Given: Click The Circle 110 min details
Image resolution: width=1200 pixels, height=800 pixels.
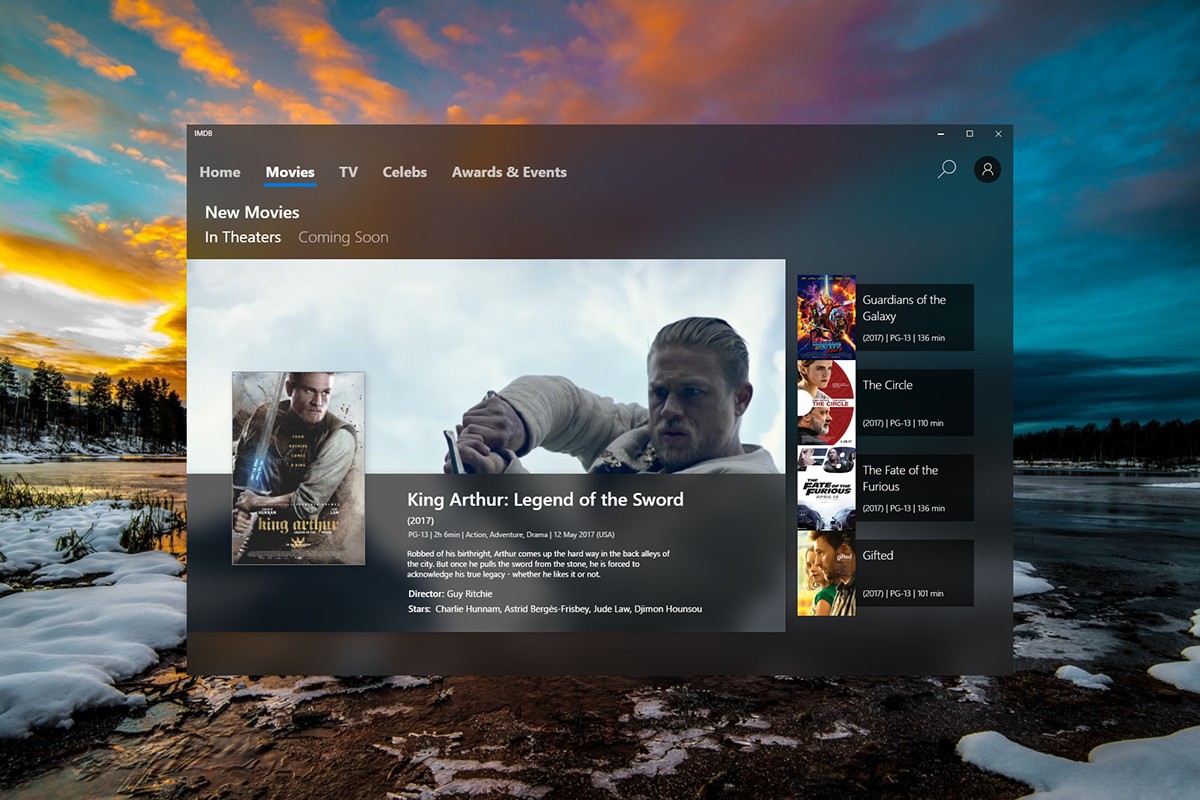Looking at the screenshot, I should coord(903,423).
